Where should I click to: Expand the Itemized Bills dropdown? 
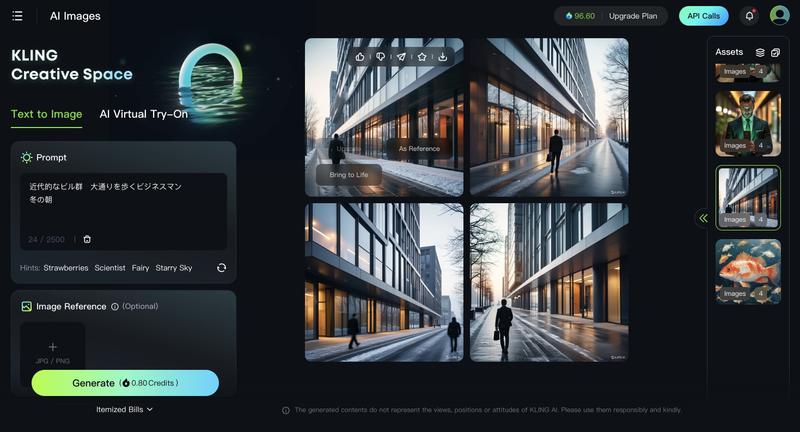point(124,409)
